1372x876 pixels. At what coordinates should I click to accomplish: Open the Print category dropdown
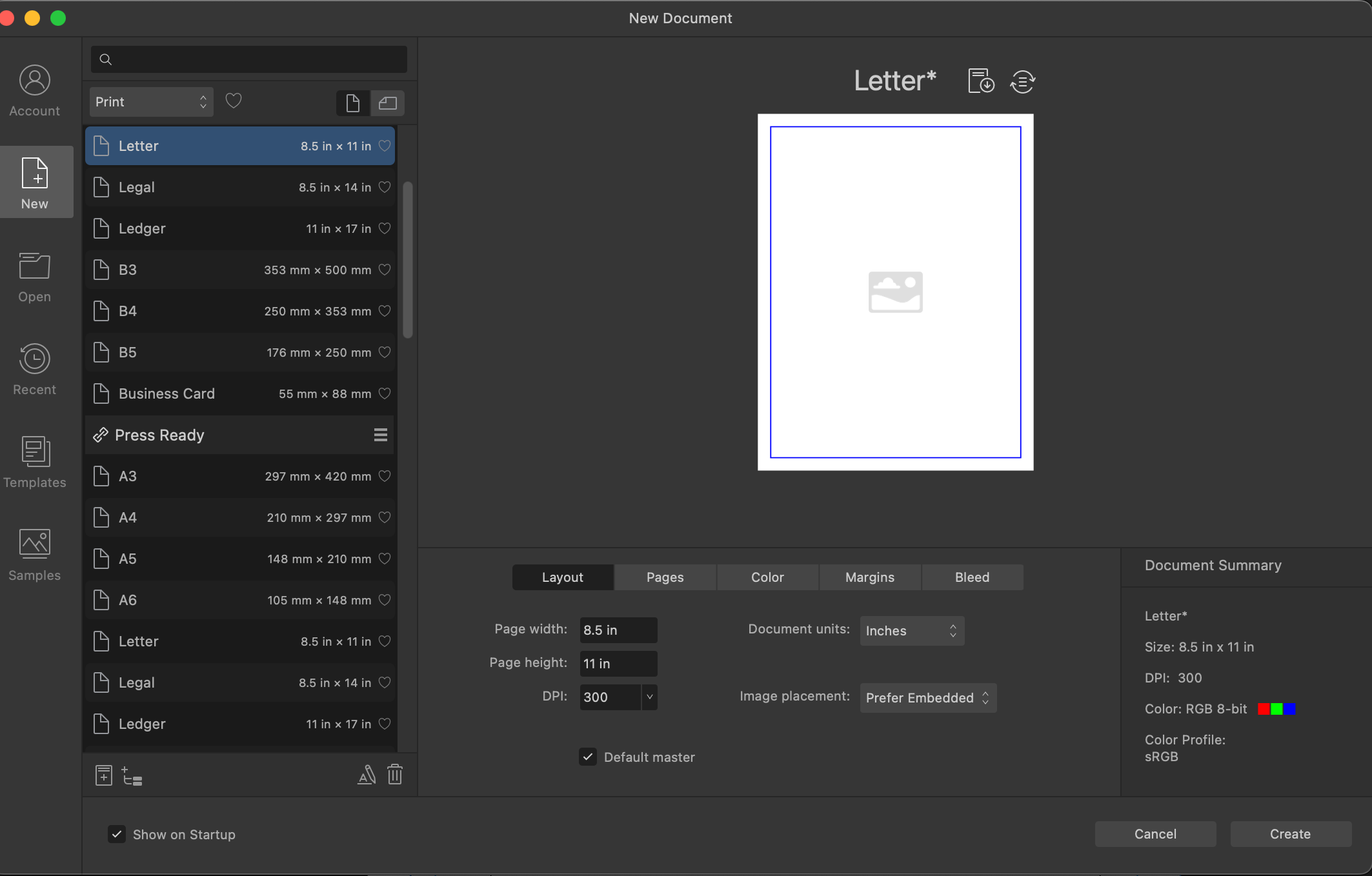(x=152, y=102)
